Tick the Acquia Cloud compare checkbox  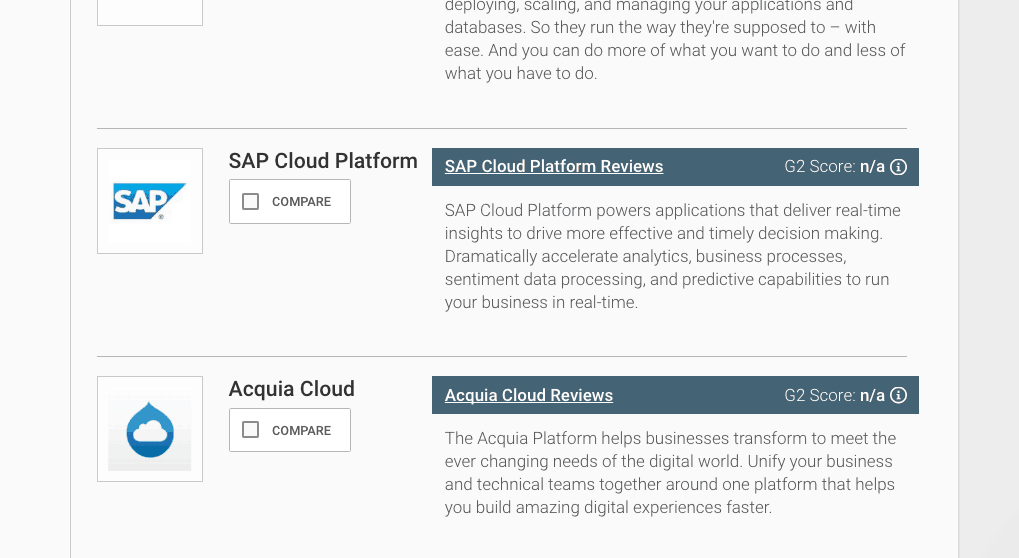[250, 430]
